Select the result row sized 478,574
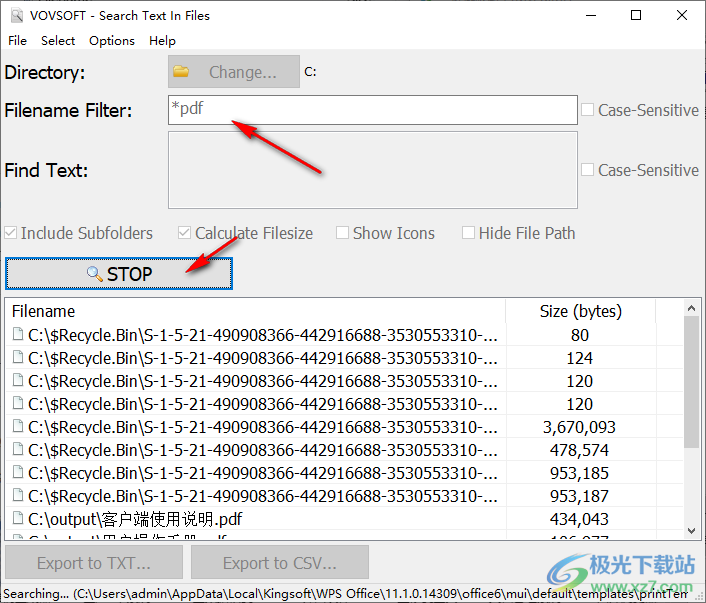This screenshot has height=603, width=706. pyautogui.click(x=344, y=450)
